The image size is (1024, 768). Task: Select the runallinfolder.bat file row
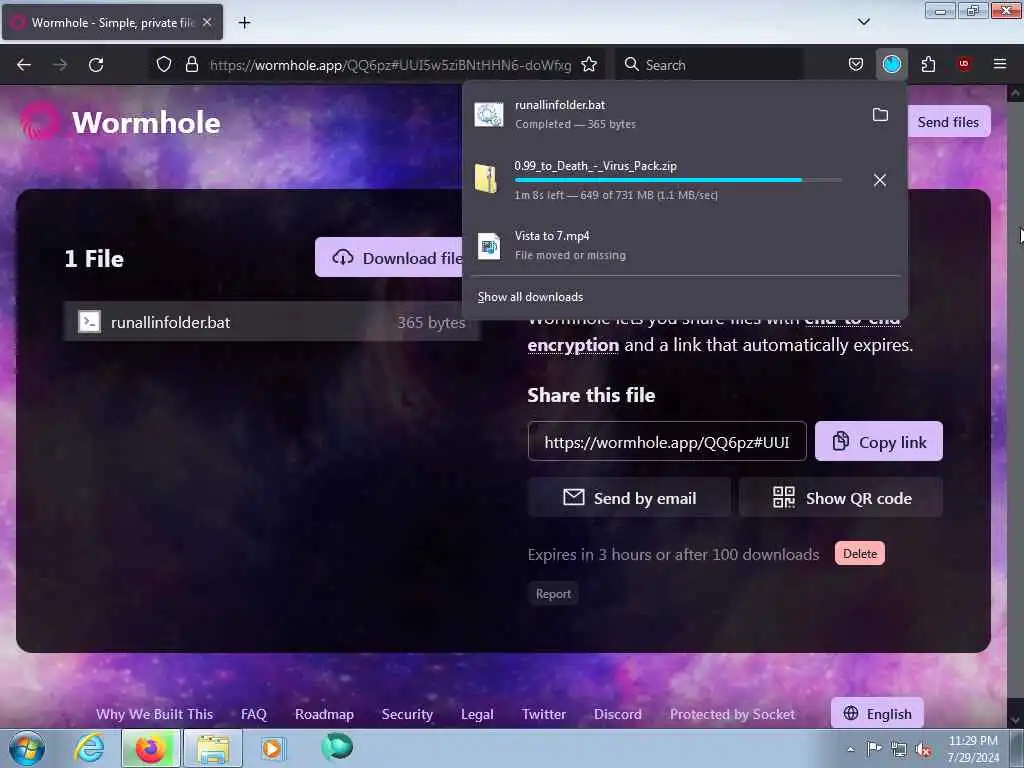pos(272,322)
